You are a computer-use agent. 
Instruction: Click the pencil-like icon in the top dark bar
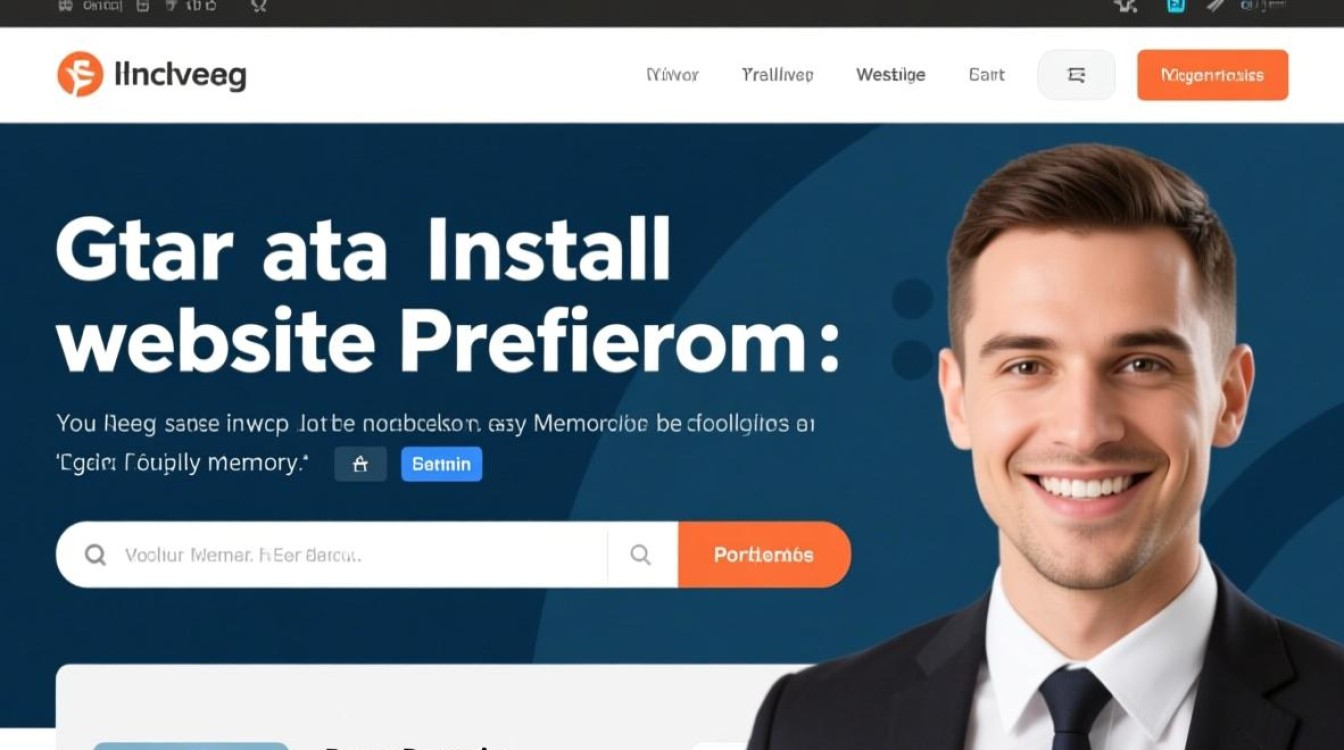click(x=1216, y=6)
